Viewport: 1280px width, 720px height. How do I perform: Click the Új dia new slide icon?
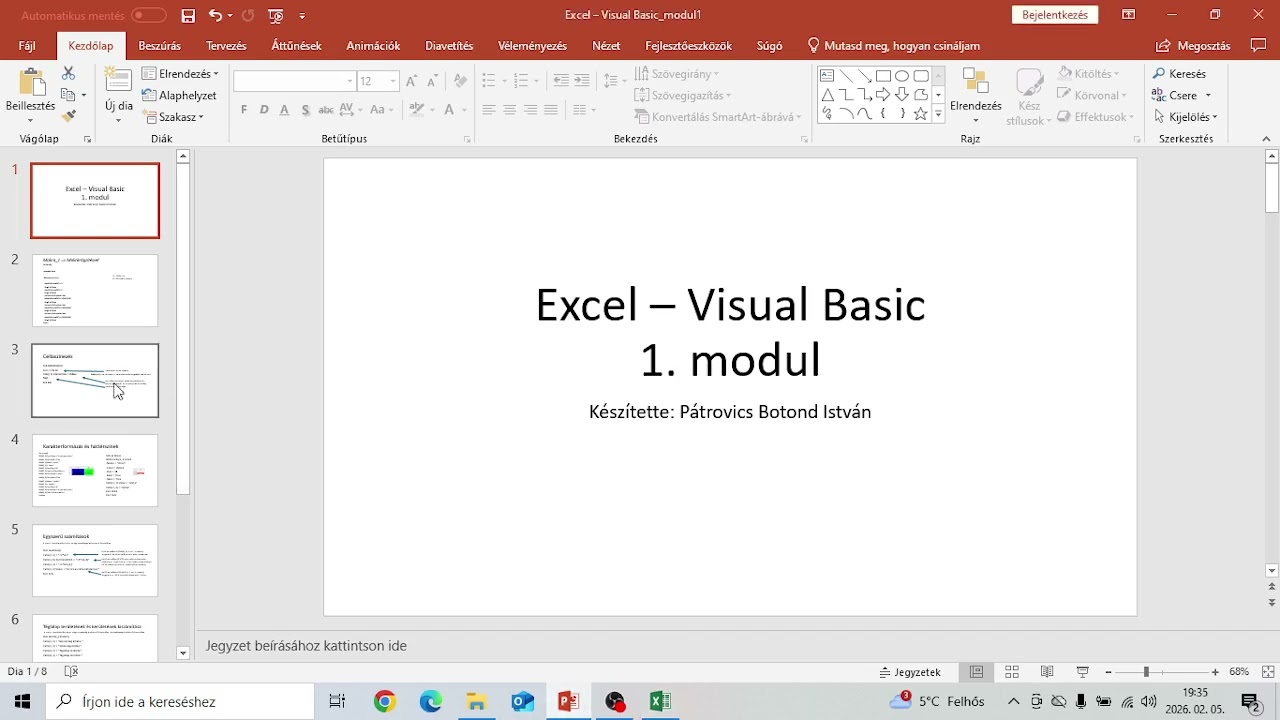coord(118,82)
